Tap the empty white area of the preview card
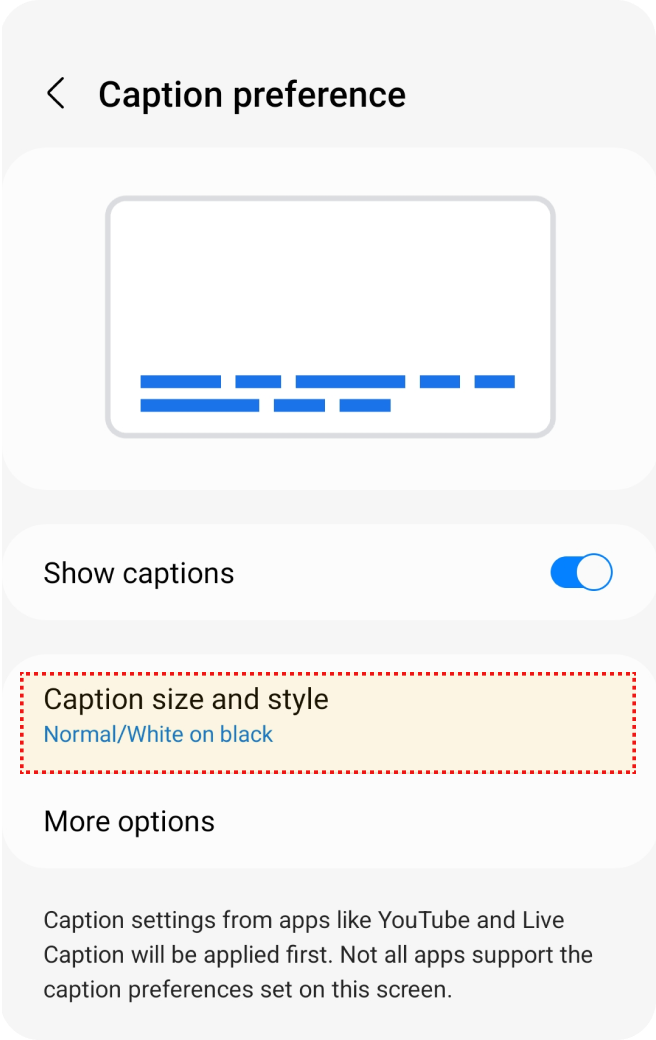 pyautogui.click(x=330, y=280)
